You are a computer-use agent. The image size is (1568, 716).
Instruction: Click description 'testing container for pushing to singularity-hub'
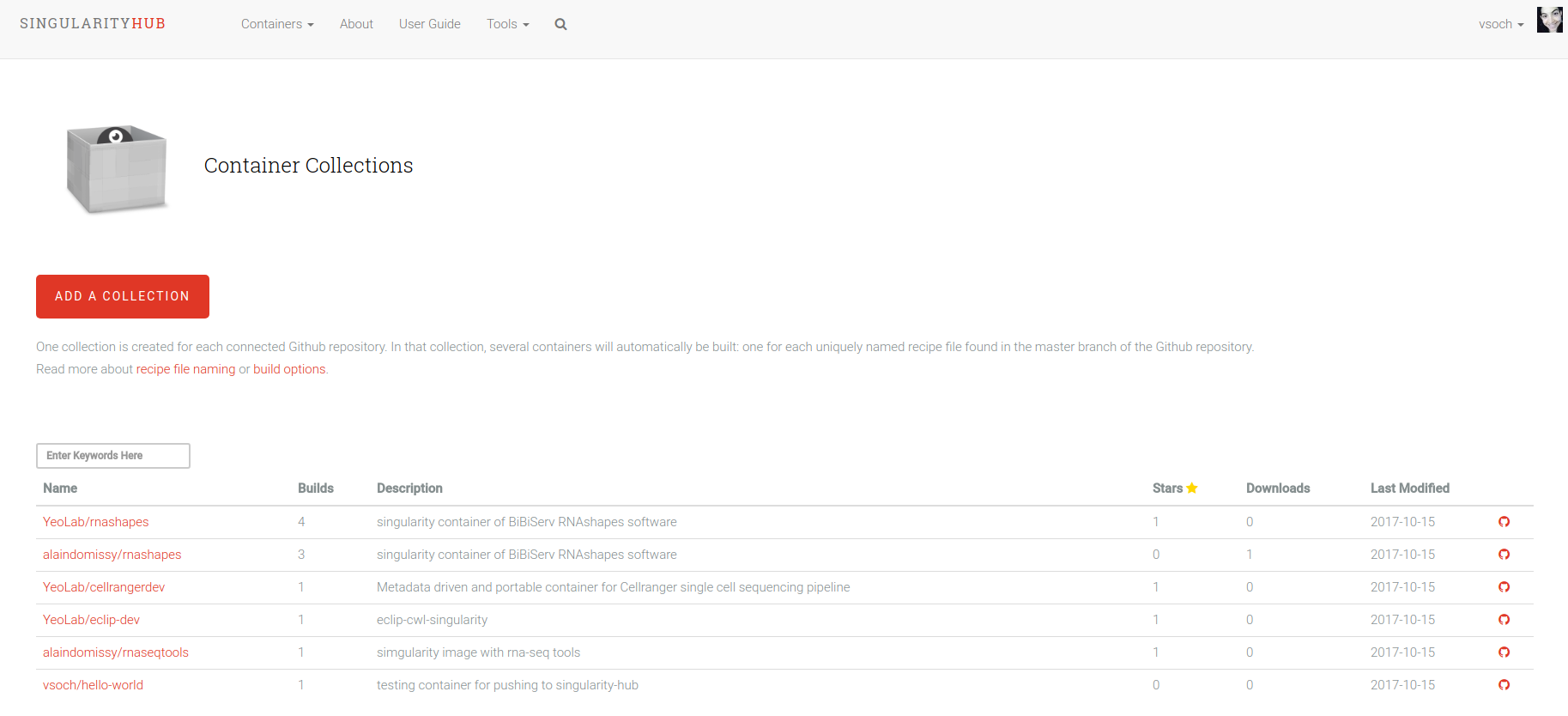tap(507, 685)
